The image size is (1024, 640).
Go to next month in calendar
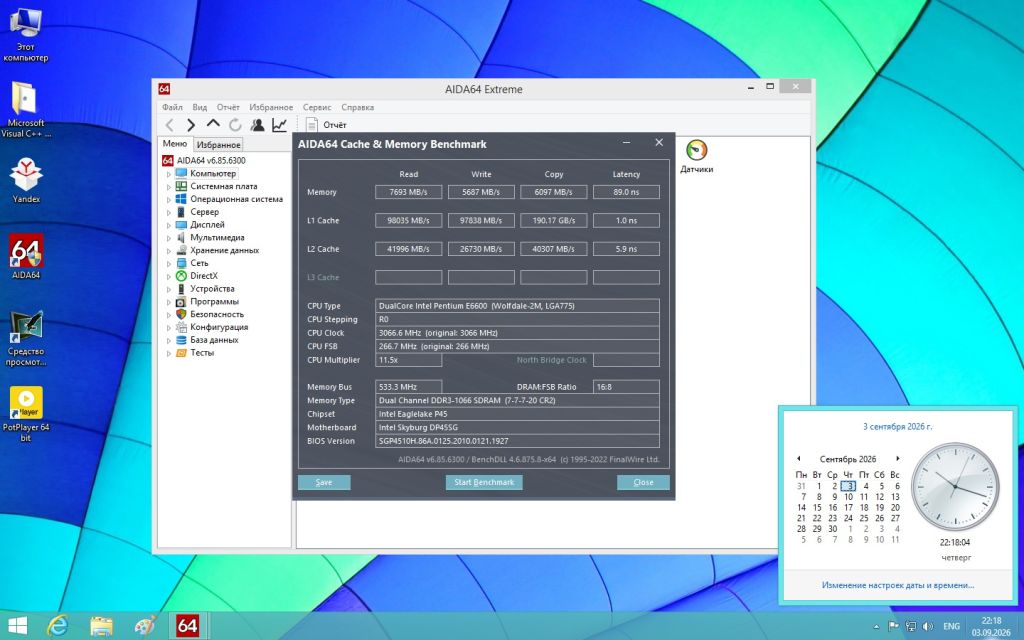pos(898,458)
